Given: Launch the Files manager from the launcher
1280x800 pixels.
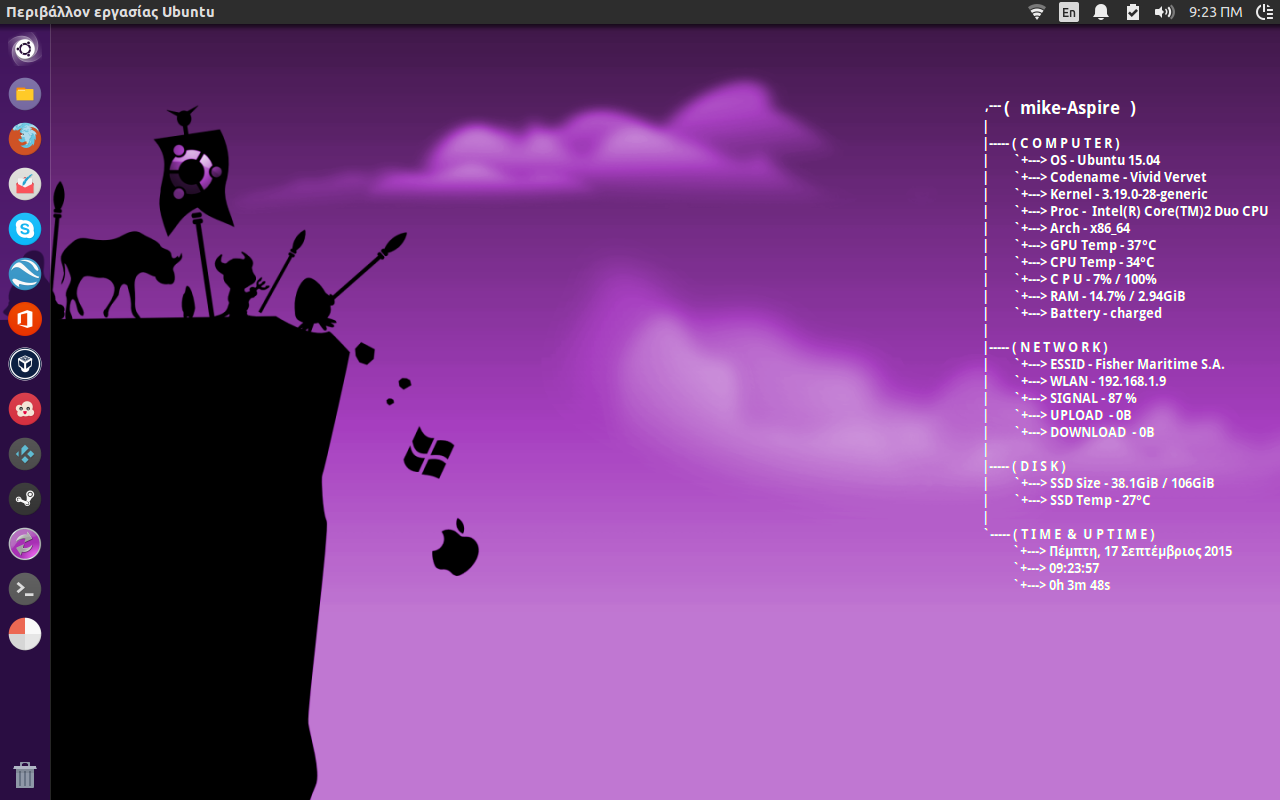Looking at the screenshot, I should click(25, 94).
